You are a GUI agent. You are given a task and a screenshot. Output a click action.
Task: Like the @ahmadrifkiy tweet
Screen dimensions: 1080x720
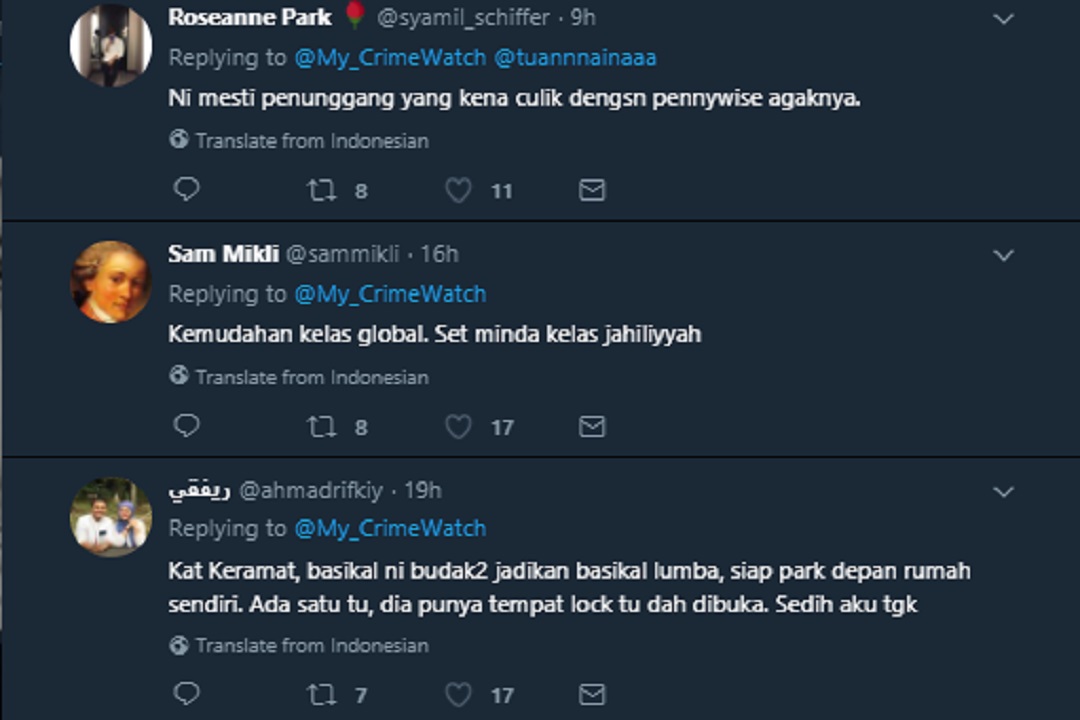(458, 693)
